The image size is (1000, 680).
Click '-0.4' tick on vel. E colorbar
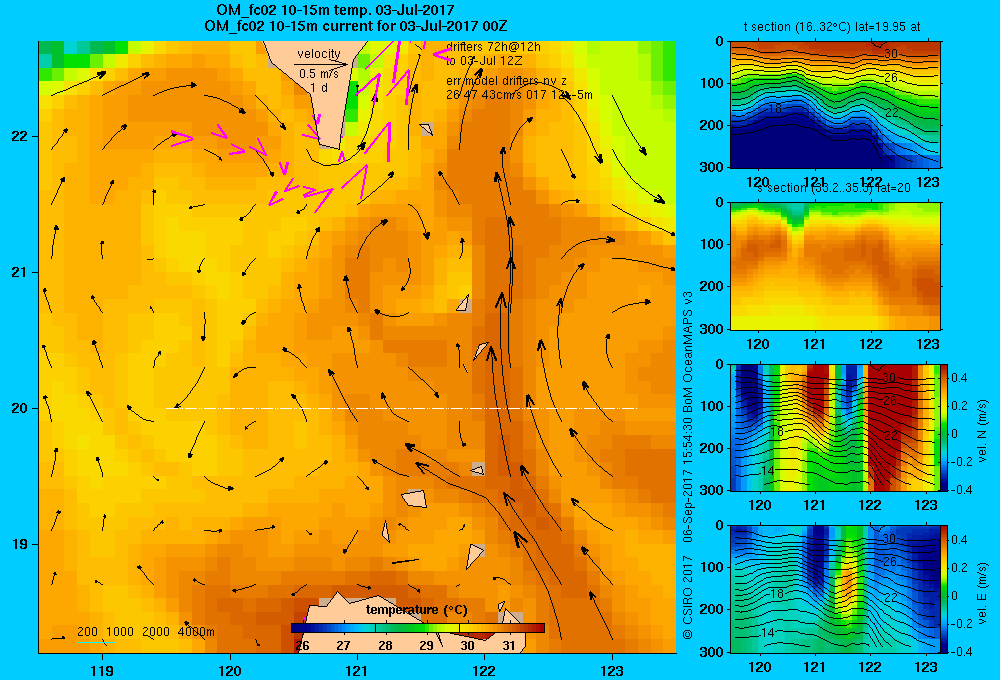coord(960,651)
